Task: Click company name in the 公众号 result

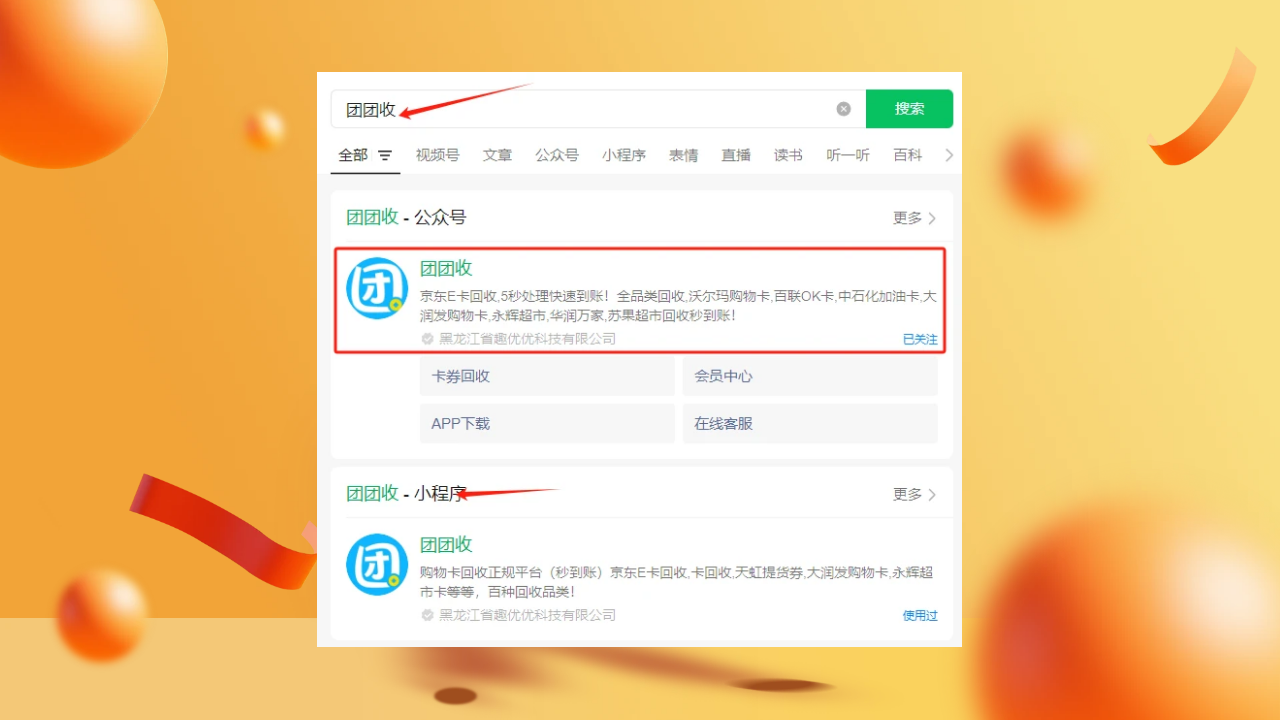Action: coord(528,339)
